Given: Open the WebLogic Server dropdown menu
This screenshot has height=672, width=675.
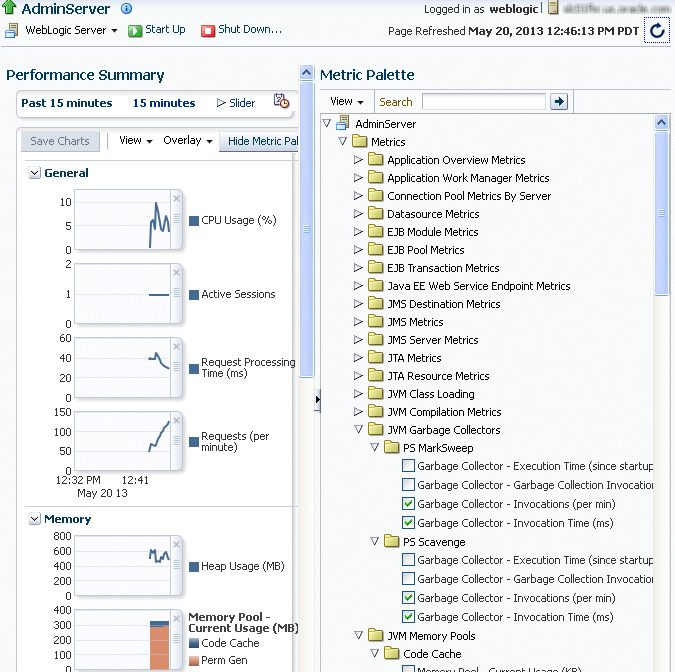Looking at the screenshot, I should (x=71, y=30).
